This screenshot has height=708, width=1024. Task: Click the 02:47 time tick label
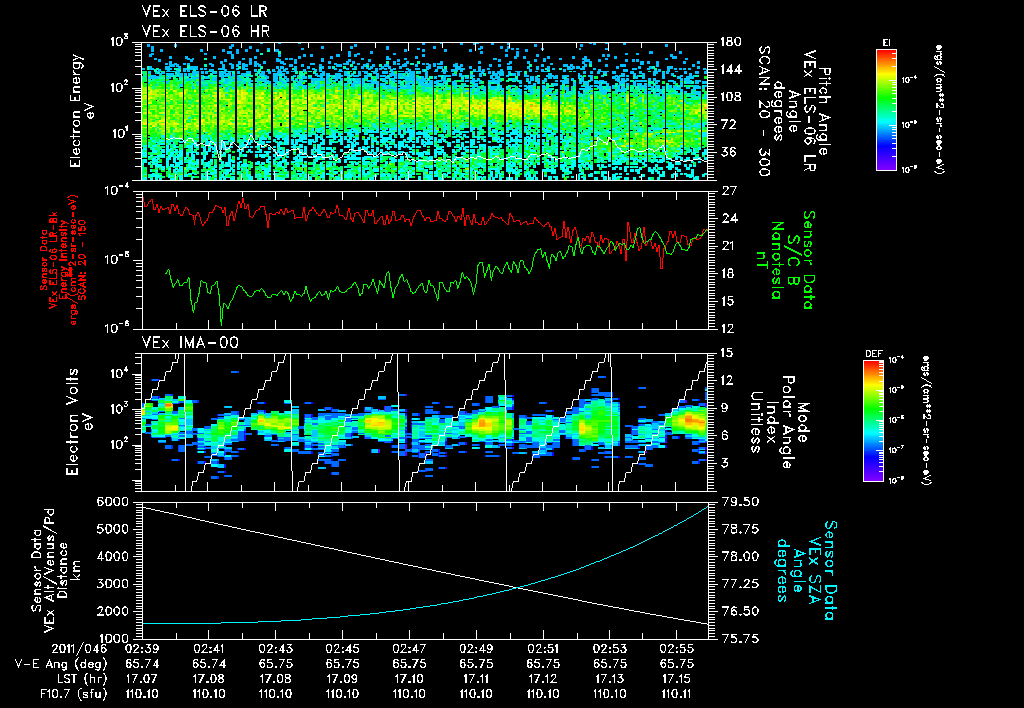point(409,648)
